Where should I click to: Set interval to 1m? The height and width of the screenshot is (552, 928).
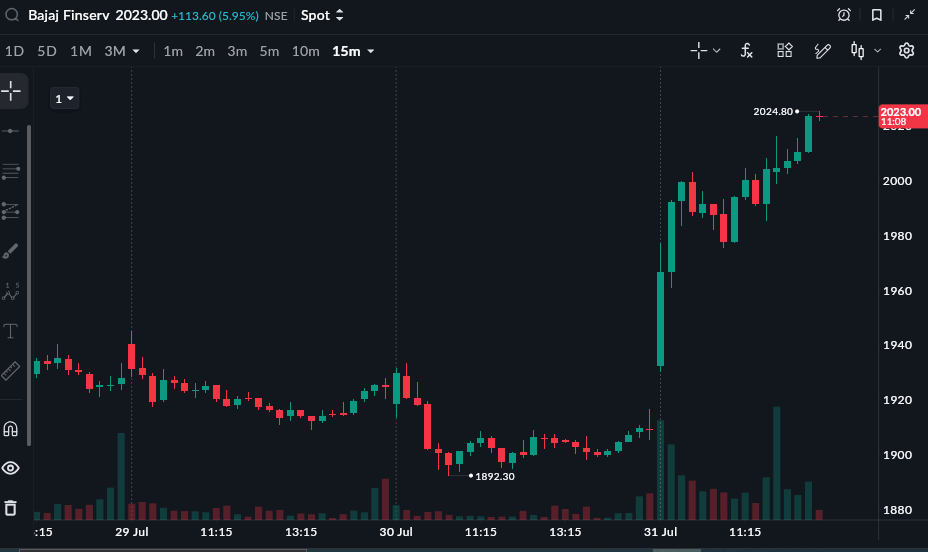pos(173,51)
